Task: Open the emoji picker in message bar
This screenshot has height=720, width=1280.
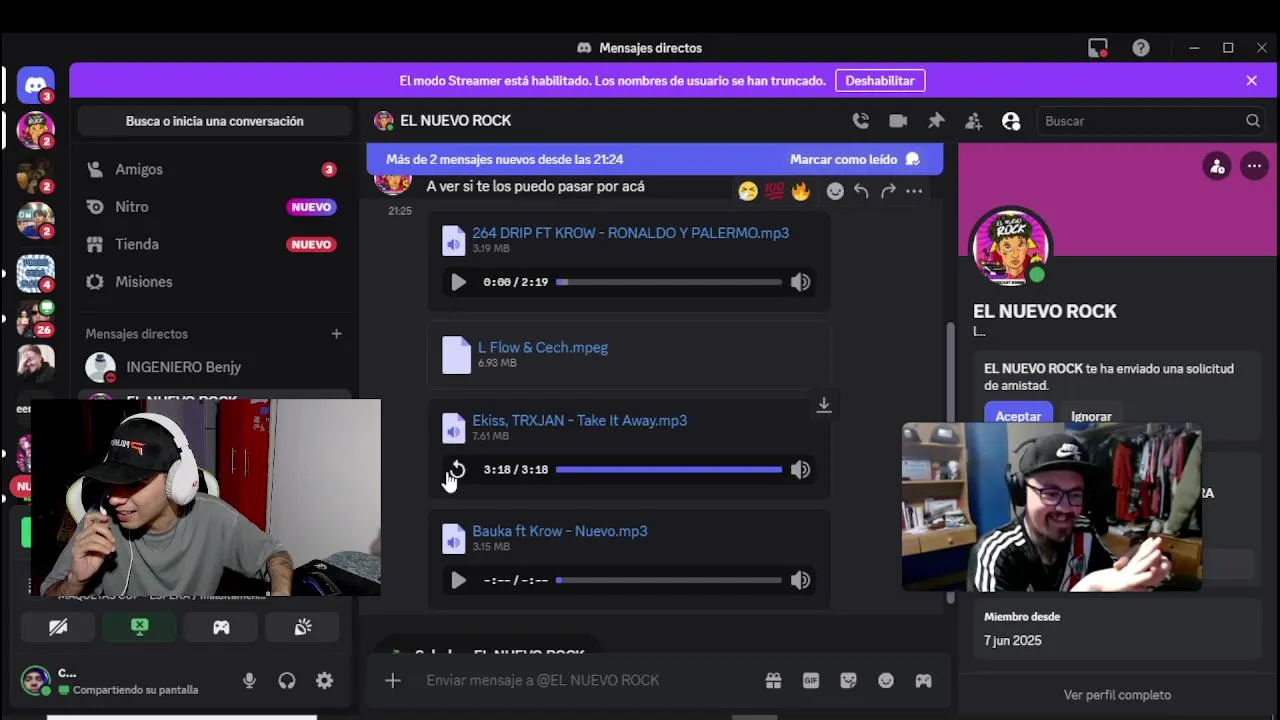Action: click(x=886, y=680)
